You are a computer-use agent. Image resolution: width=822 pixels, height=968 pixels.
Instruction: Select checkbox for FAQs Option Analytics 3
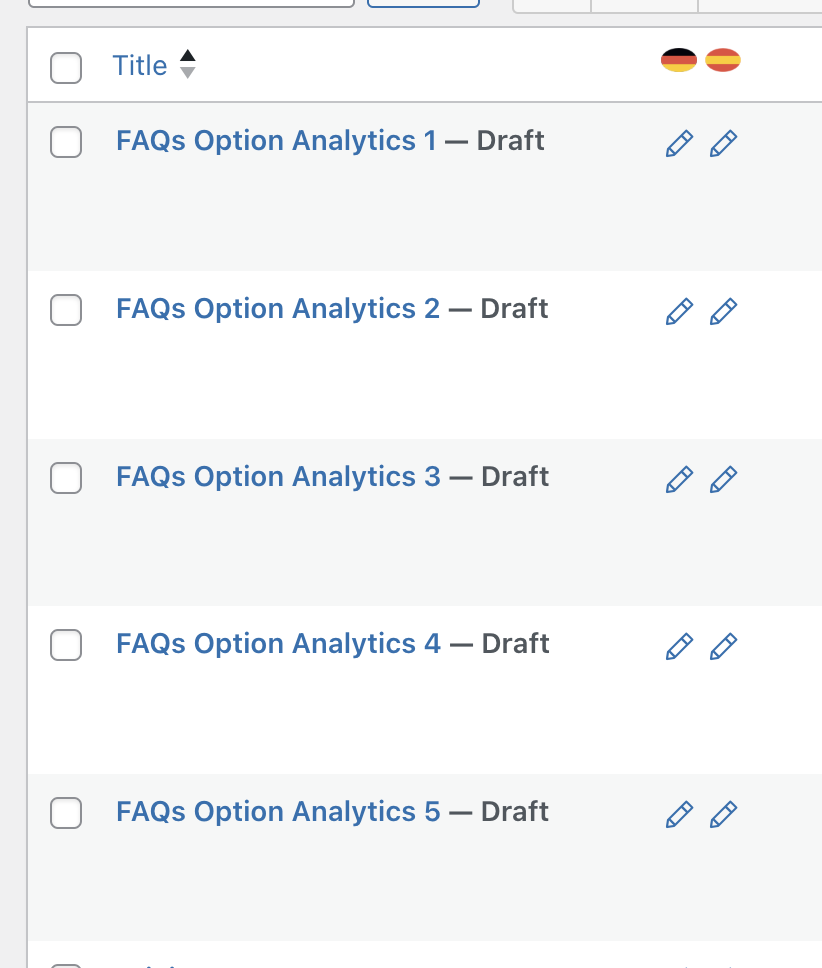point(66,478)
